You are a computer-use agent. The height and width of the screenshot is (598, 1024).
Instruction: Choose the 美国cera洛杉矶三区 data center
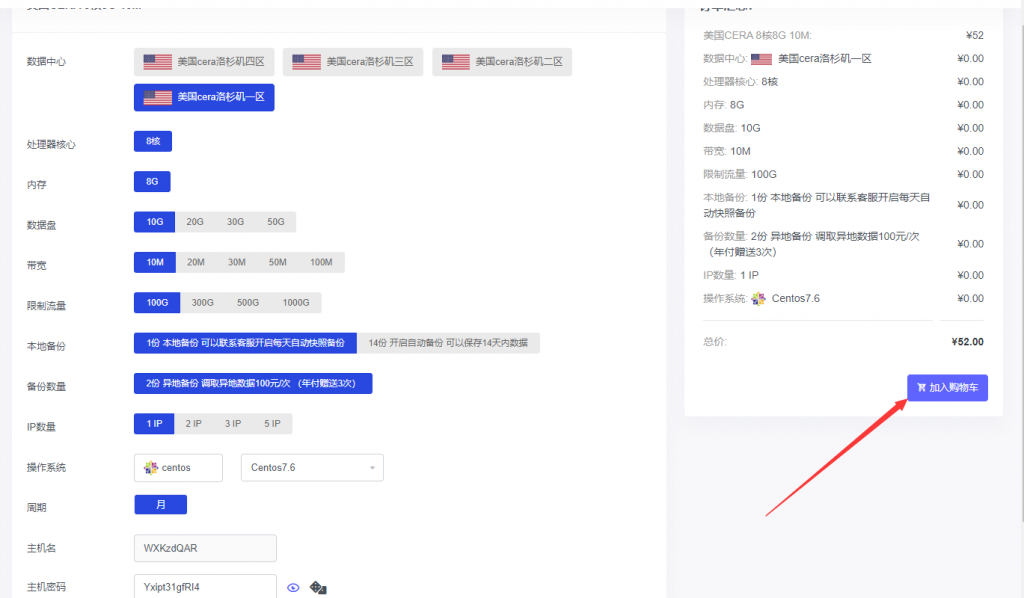coord(353,62)
